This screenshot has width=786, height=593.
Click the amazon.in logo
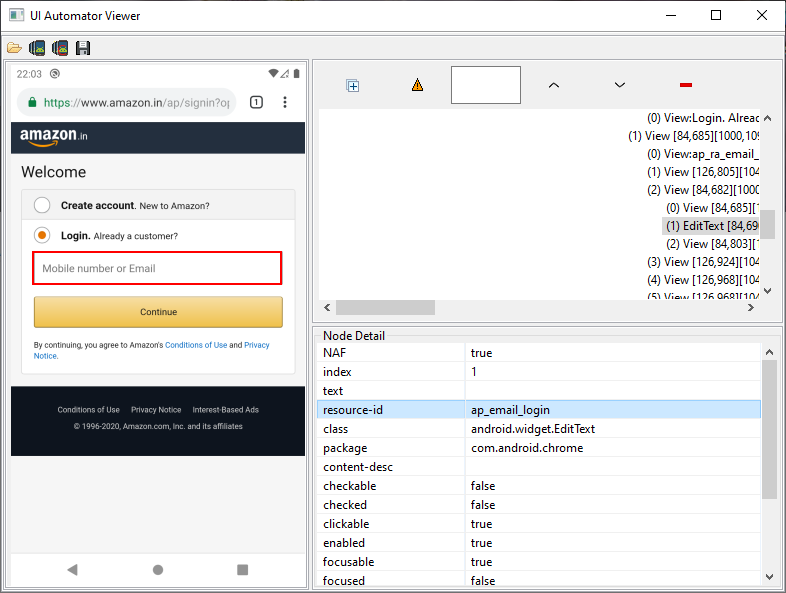click(x=54, y=137)
